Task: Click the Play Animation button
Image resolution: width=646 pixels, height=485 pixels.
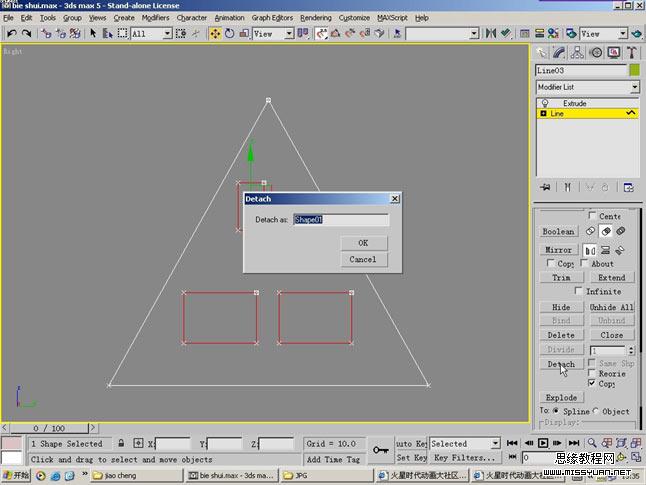Action: 543,443
